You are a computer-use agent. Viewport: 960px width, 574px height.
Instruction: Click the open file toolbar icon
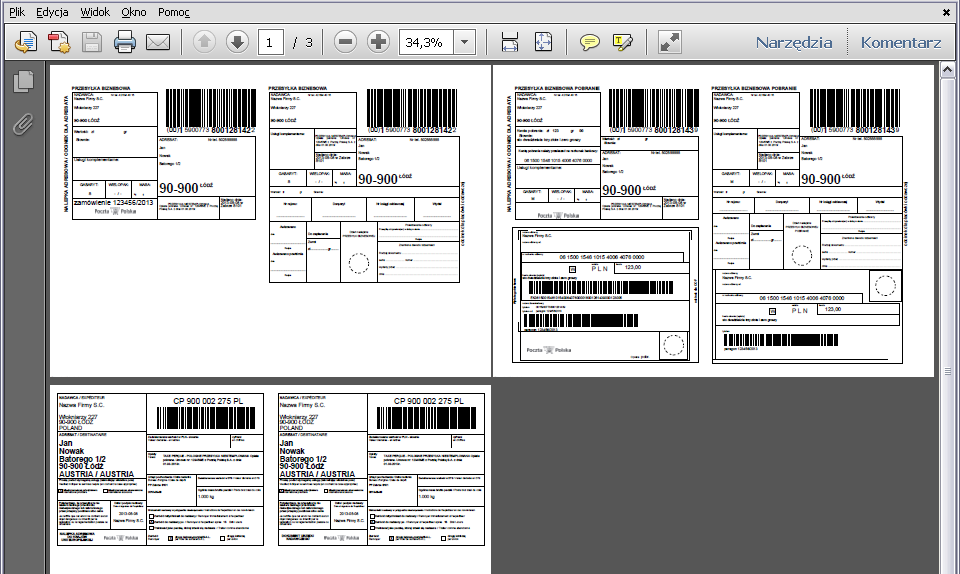tap(26, 42)
